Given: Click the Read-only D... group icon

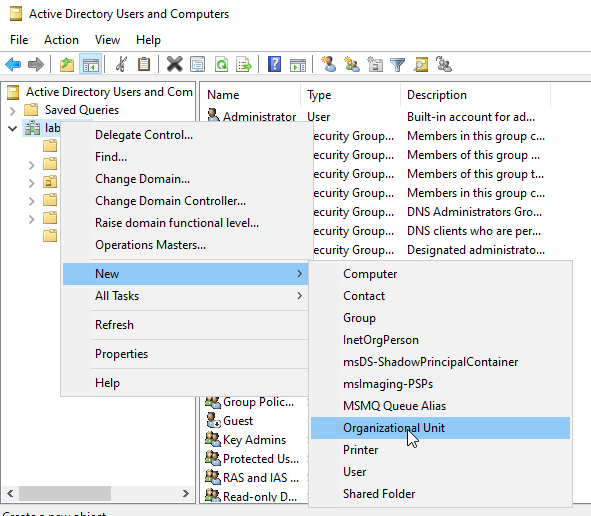Looking at the screenshot, I should [213, 495].
